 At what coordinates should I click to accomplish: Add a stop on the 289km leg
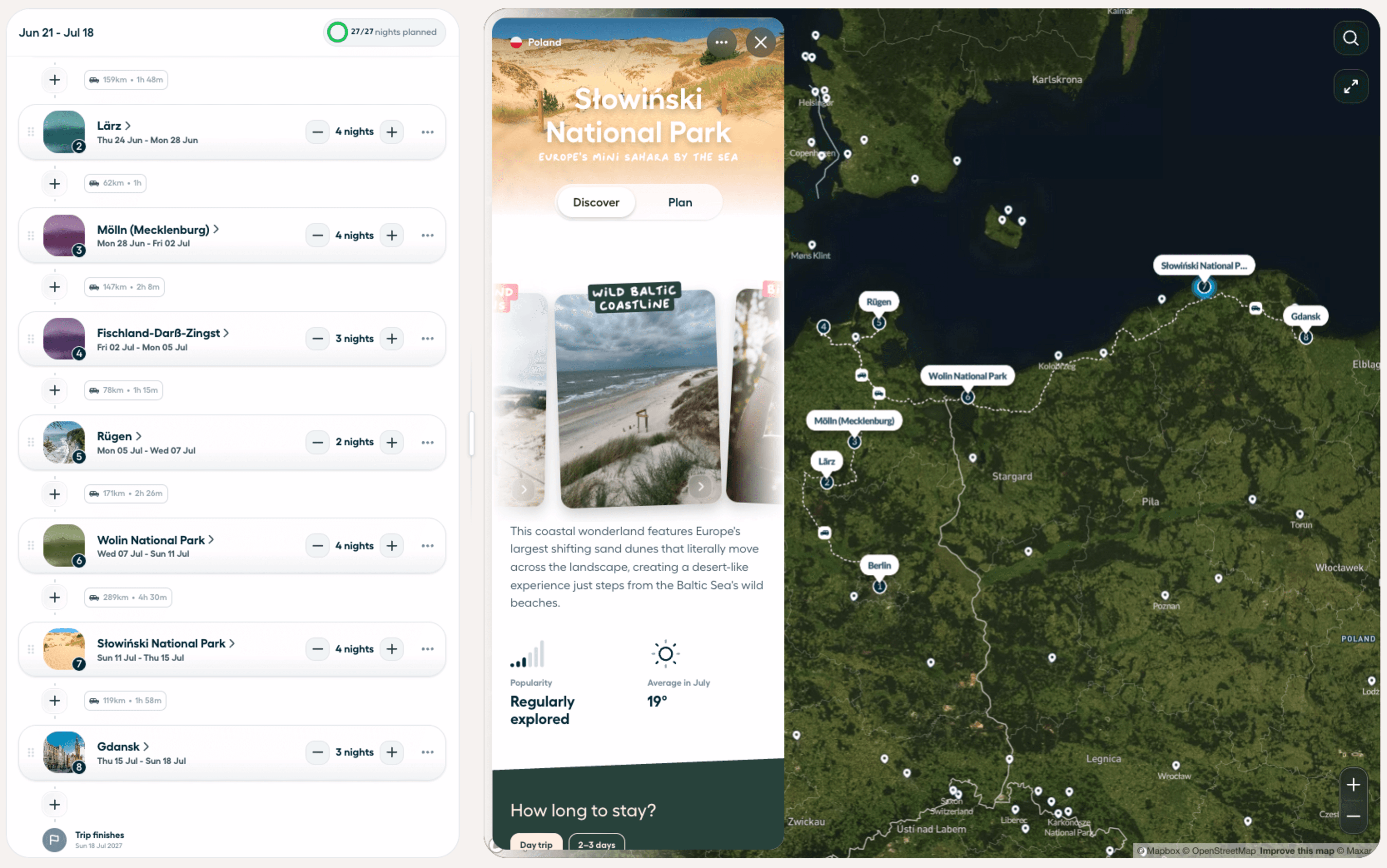54,598
